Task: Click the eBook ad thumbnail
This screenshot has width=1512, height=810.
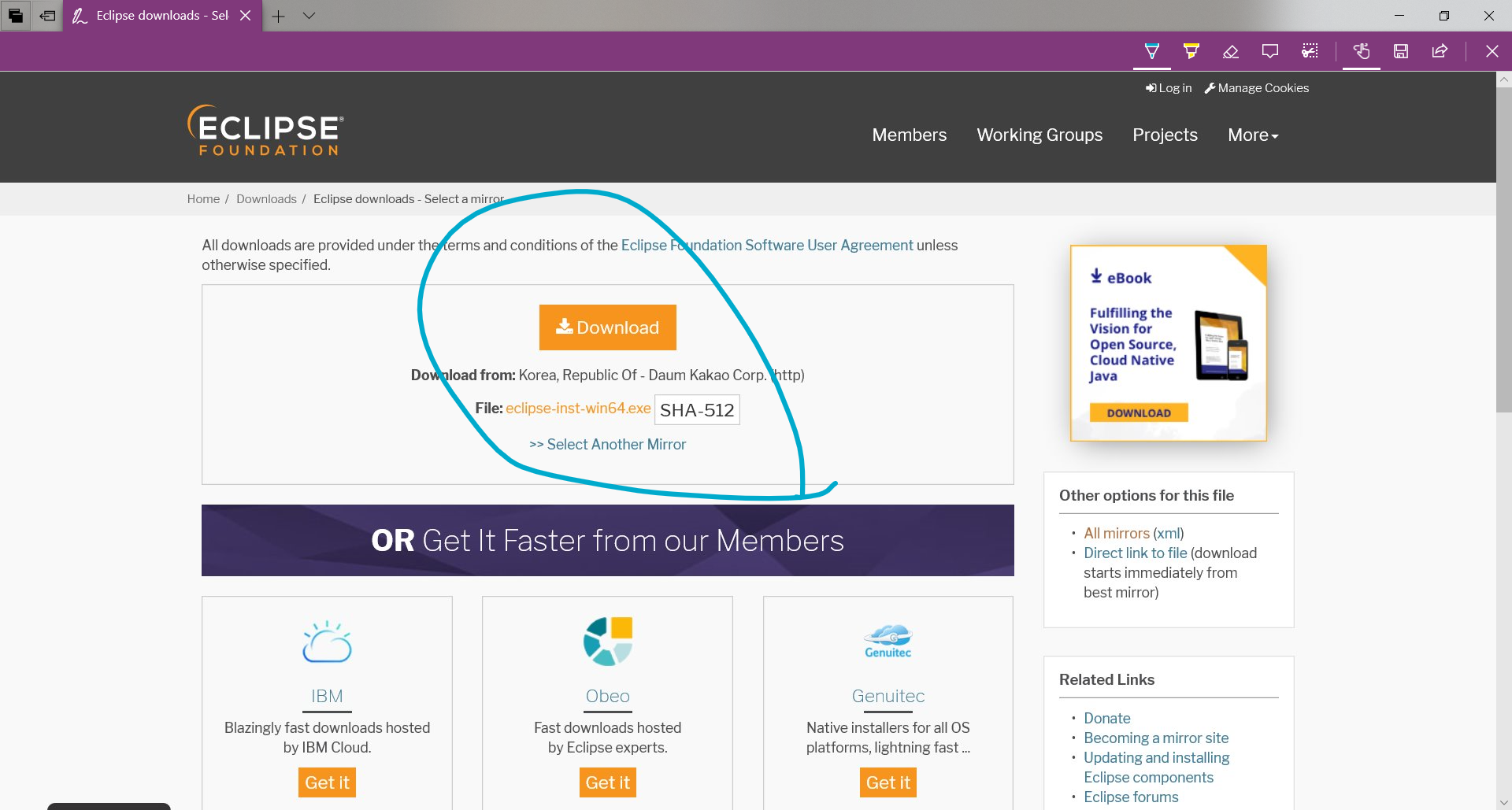Action: pos(1169,342)
